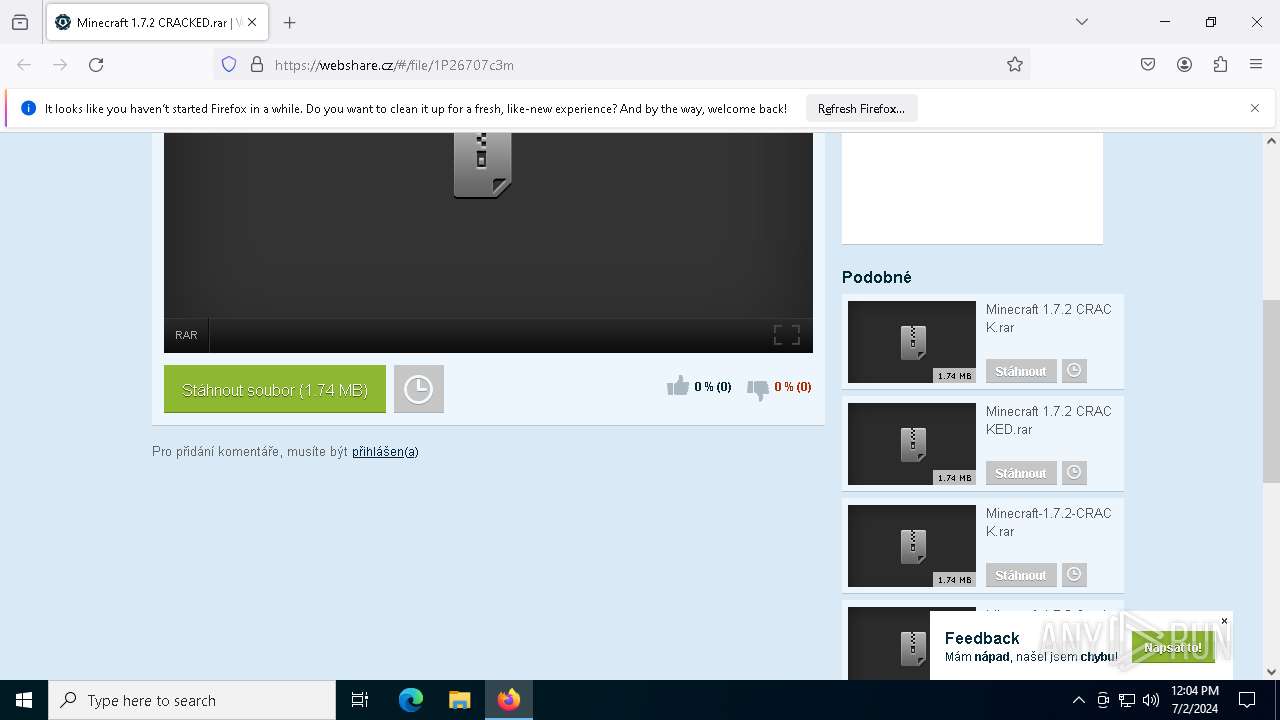Screen dimensions: 1280x720
Task: Click the scrollbar down arrow
Action: pyautogui.click(x=1271, y=672)
